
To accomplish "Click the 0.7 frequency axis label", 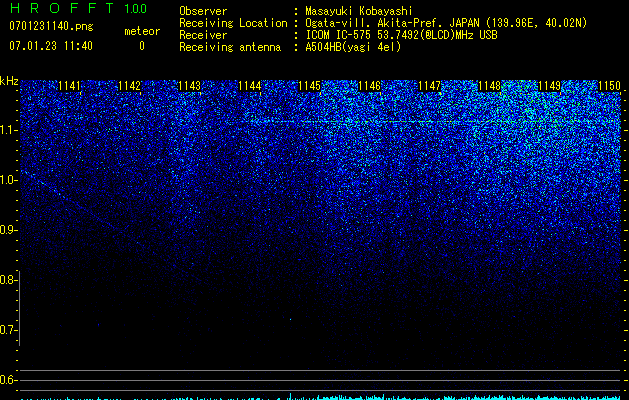I will click(8, 330).
